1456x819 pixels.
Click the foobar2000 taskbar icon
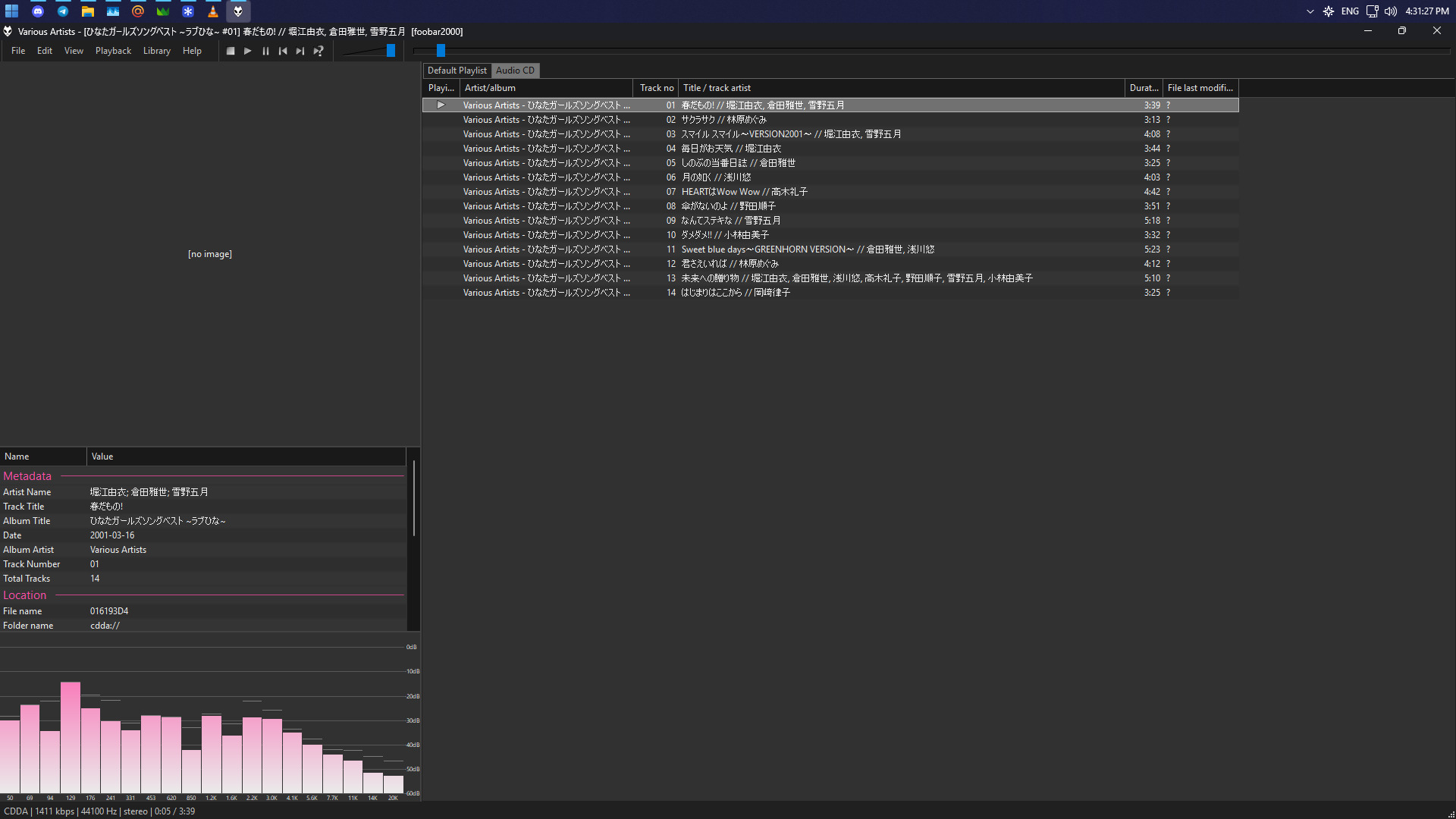coord(238,11)
